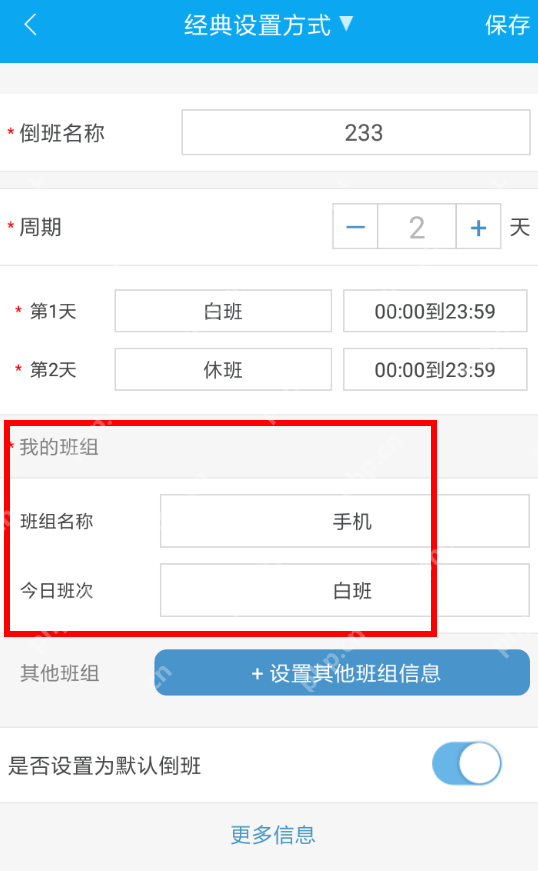
Task: Select the 班组名称 label text
Action: pos(57,522)
